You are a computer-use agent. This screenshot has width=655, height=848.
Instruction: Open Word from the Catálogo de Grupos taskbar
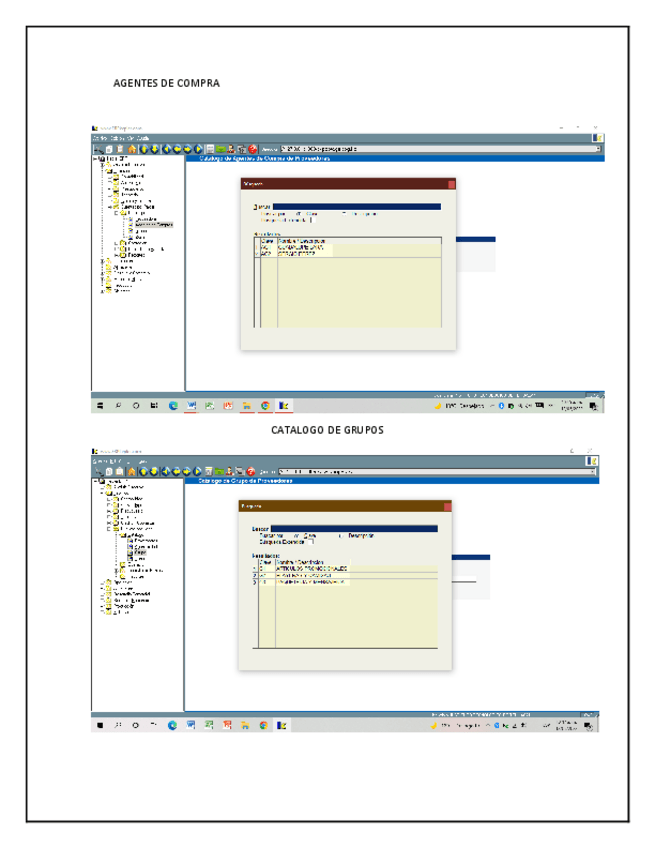[x=191, y=725]
